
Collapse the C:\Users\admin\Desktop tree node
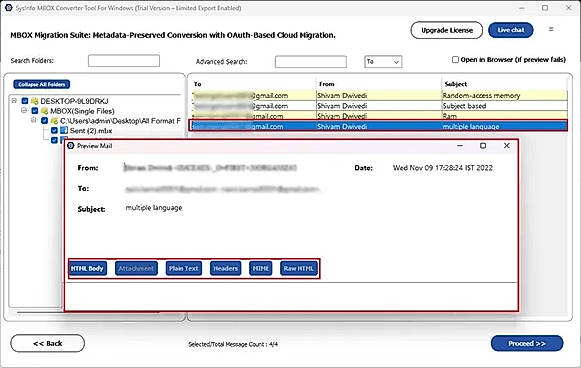34,120
